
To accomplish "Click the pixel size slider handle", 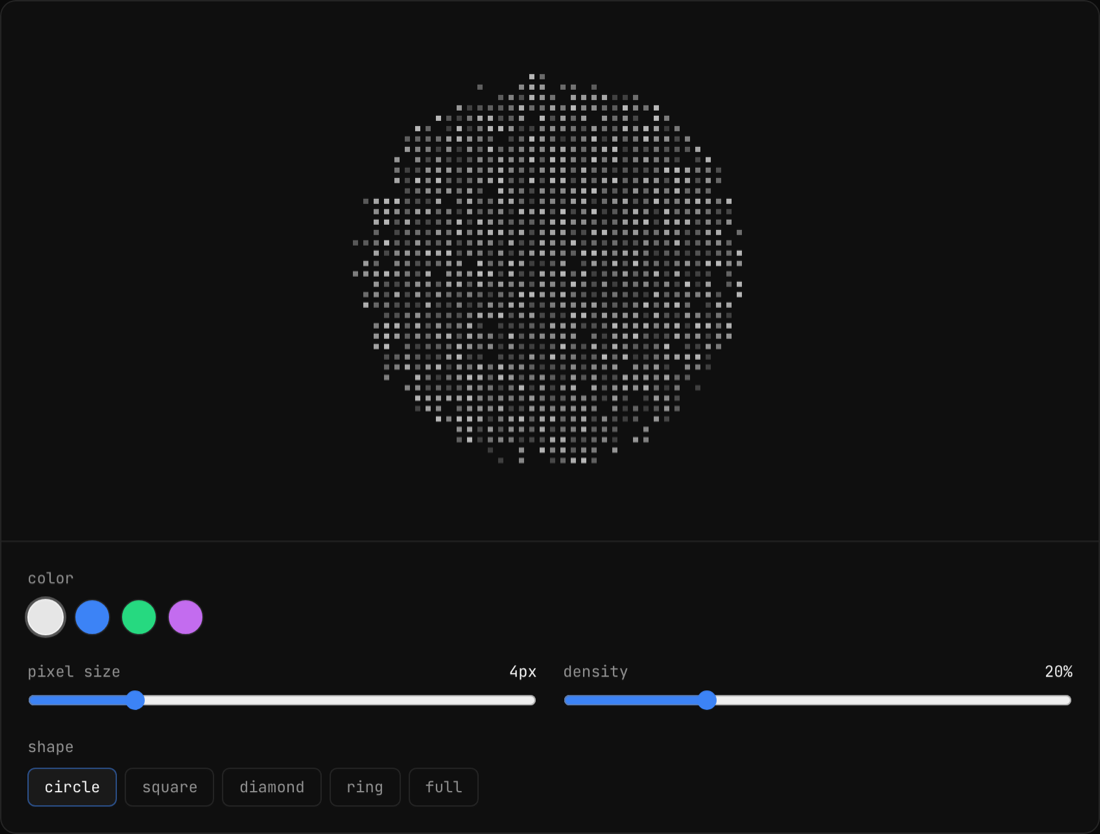I will point(135,700).
